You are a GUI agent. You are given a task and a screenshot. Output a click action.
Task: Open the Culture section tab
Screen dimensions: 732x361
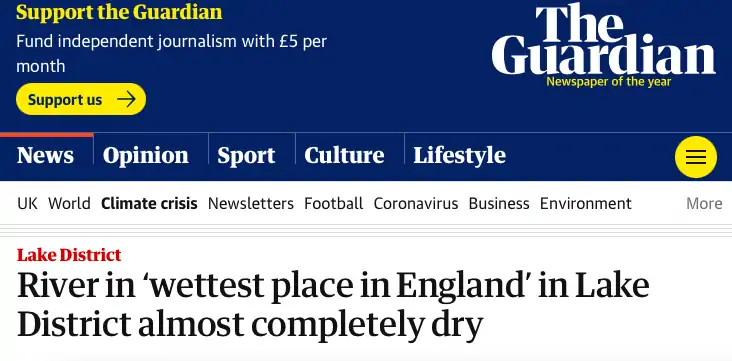coord(344,156)
